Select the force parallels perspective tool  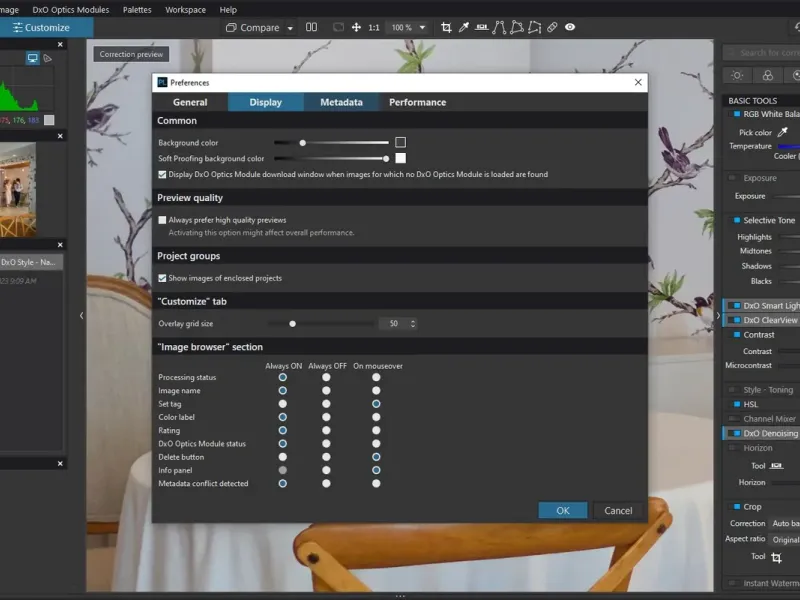499,28
